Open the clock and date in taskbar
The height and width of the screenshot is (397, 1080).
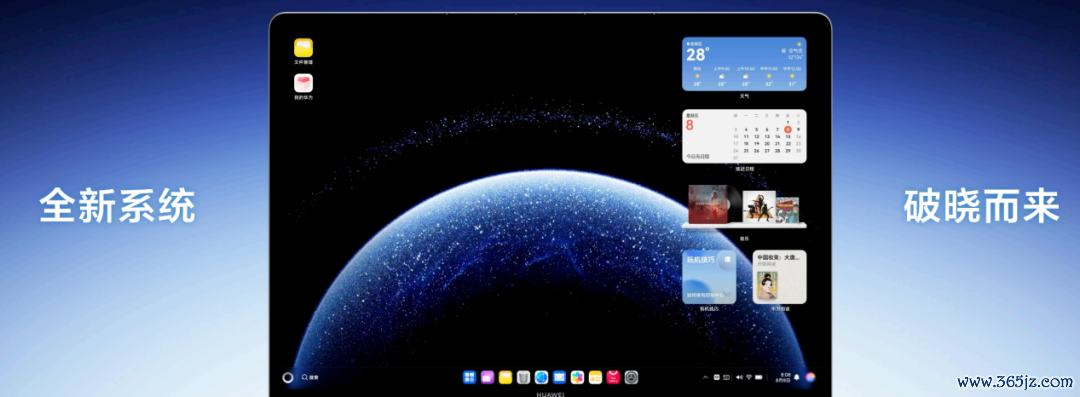[x=783, y=377]
